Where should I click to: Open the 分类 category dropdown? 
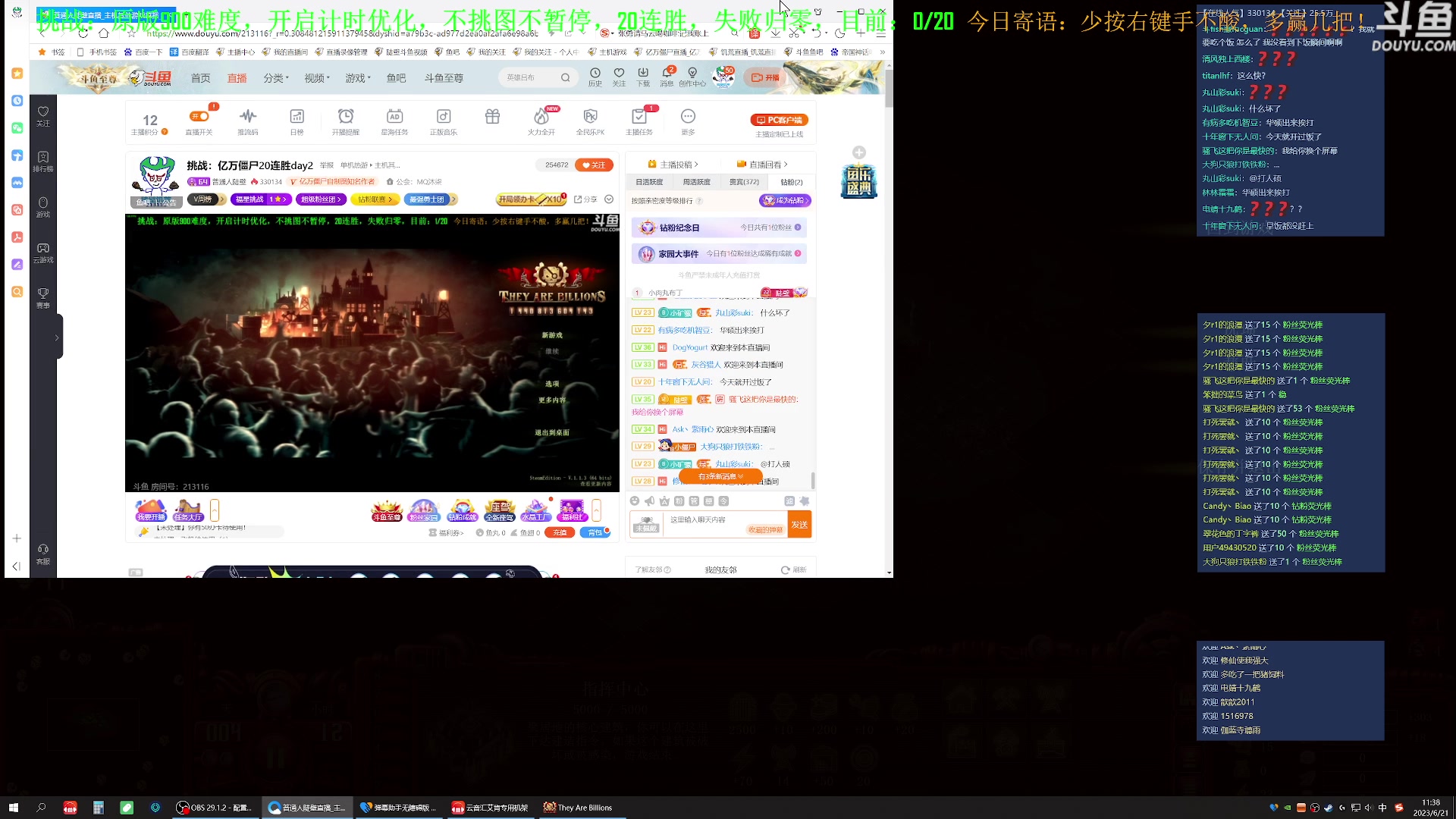tap(275, 77)
